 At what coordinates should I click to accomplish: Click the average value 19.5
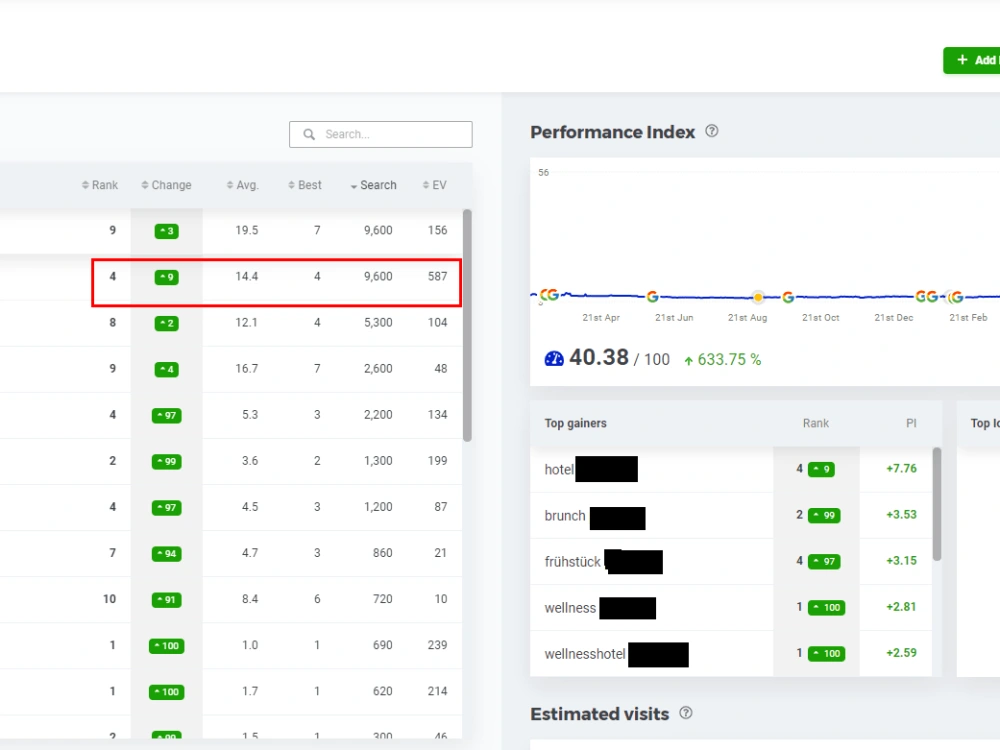247,230
